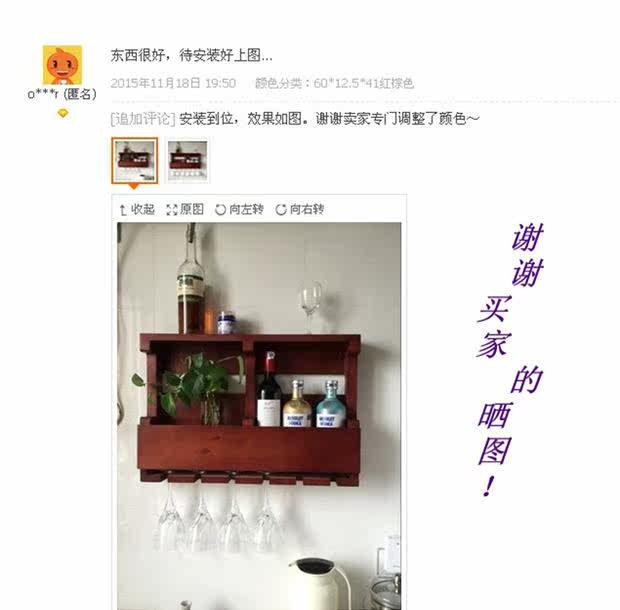Screen dimensions: 620x610
Task: Click the purple 谢谢买家的晒图 caption
Action: point(510,360)
